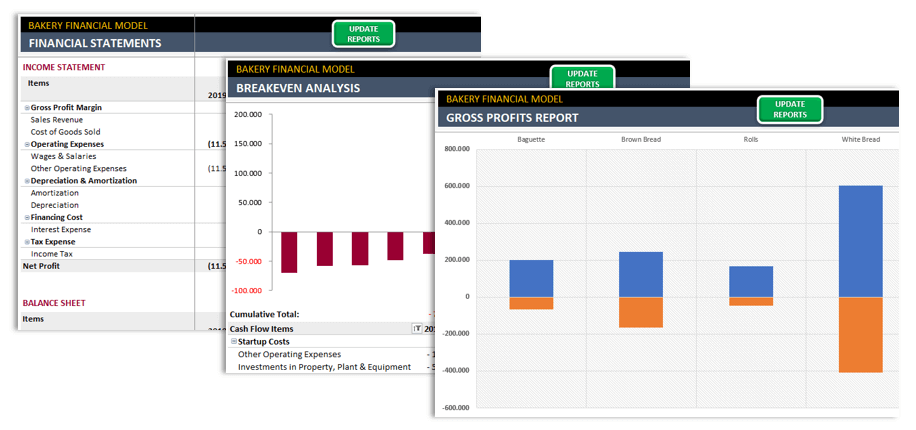The image size is (916, 430).
Task: Select the orange Brown Bread bar
Action: point(641,313)
